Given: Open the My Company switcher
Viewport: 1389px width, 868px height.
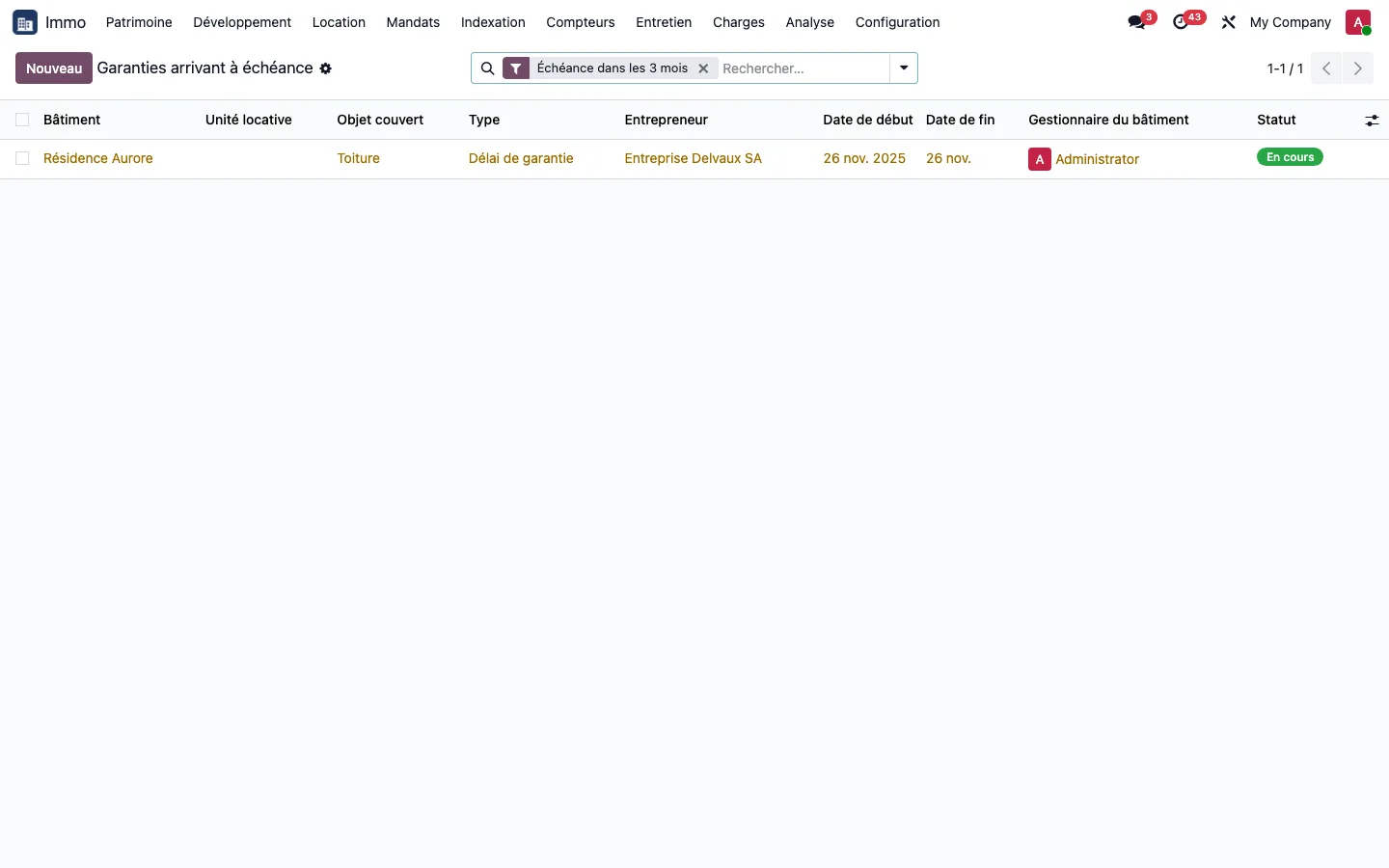Looking at the screenshot, I should (1290, 22).
